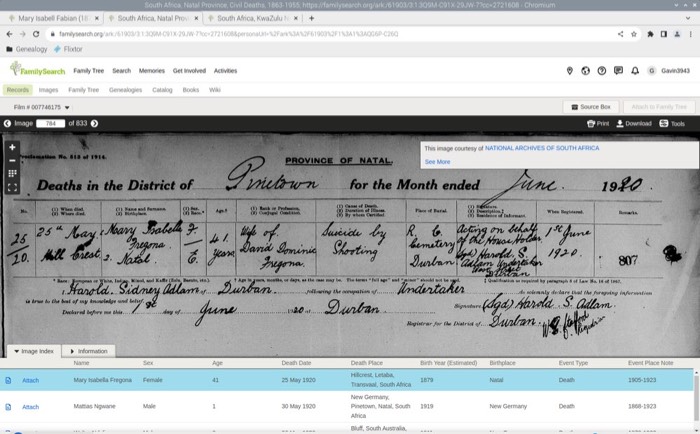Open the help question mark icon
Screen dimensions: 700x434
coord(602,71)
